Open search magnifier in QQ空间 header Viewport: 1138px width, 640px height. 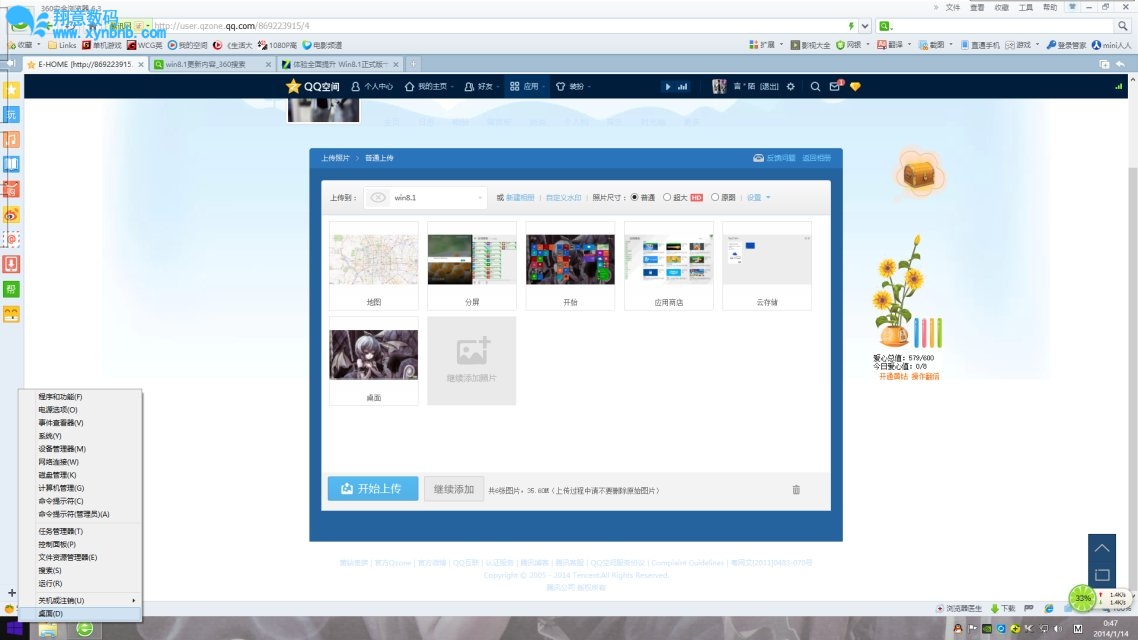[x=815, y=86]
